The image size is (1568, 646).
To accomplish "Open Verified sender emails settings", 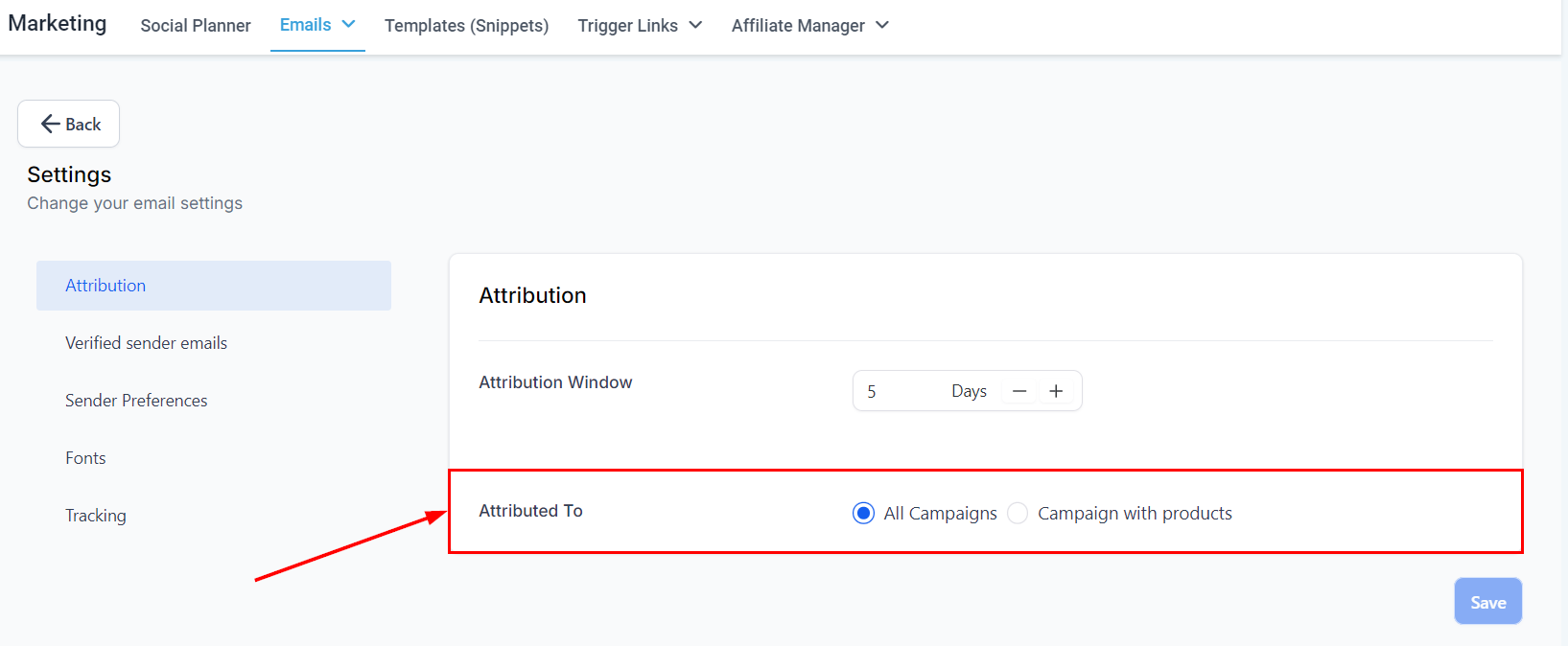I will pos(146,343).
